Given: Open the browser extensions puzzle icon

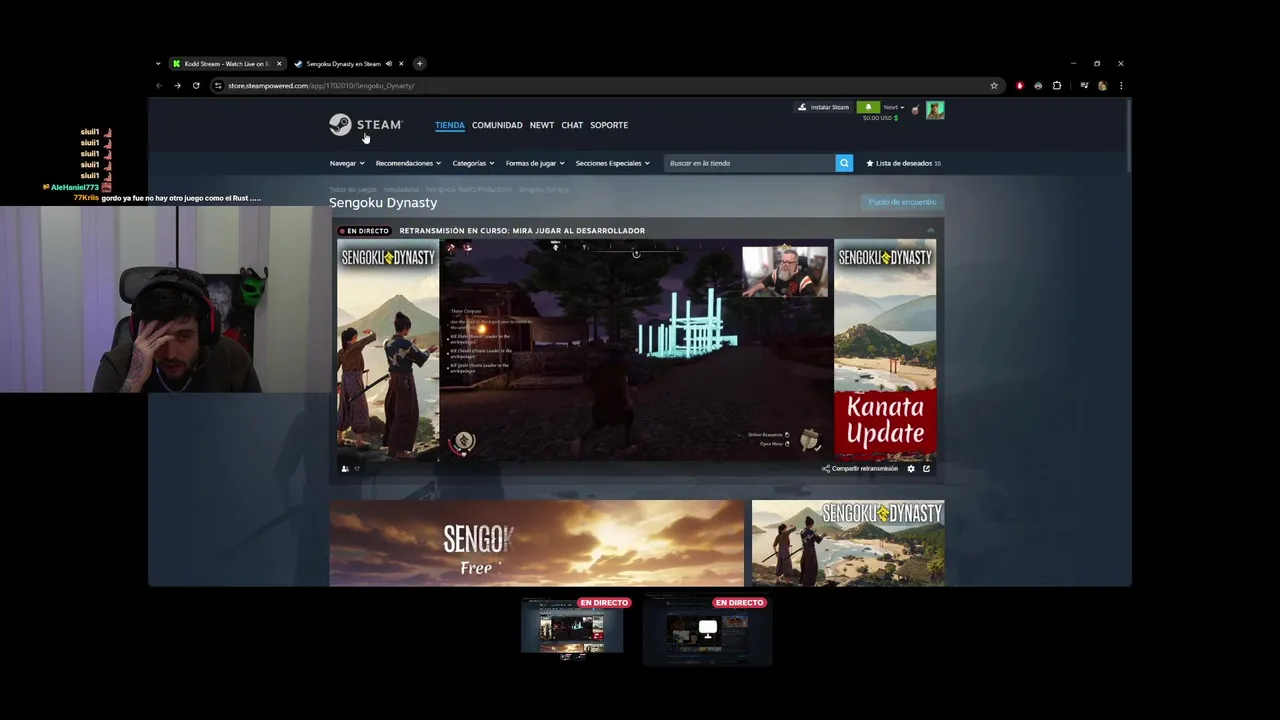Looking at the screenshot, I should [1057, 86].
